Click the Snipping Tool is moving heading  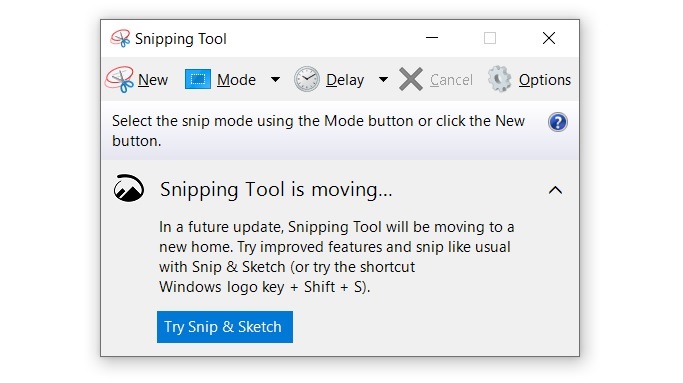[x=276, y=190]
